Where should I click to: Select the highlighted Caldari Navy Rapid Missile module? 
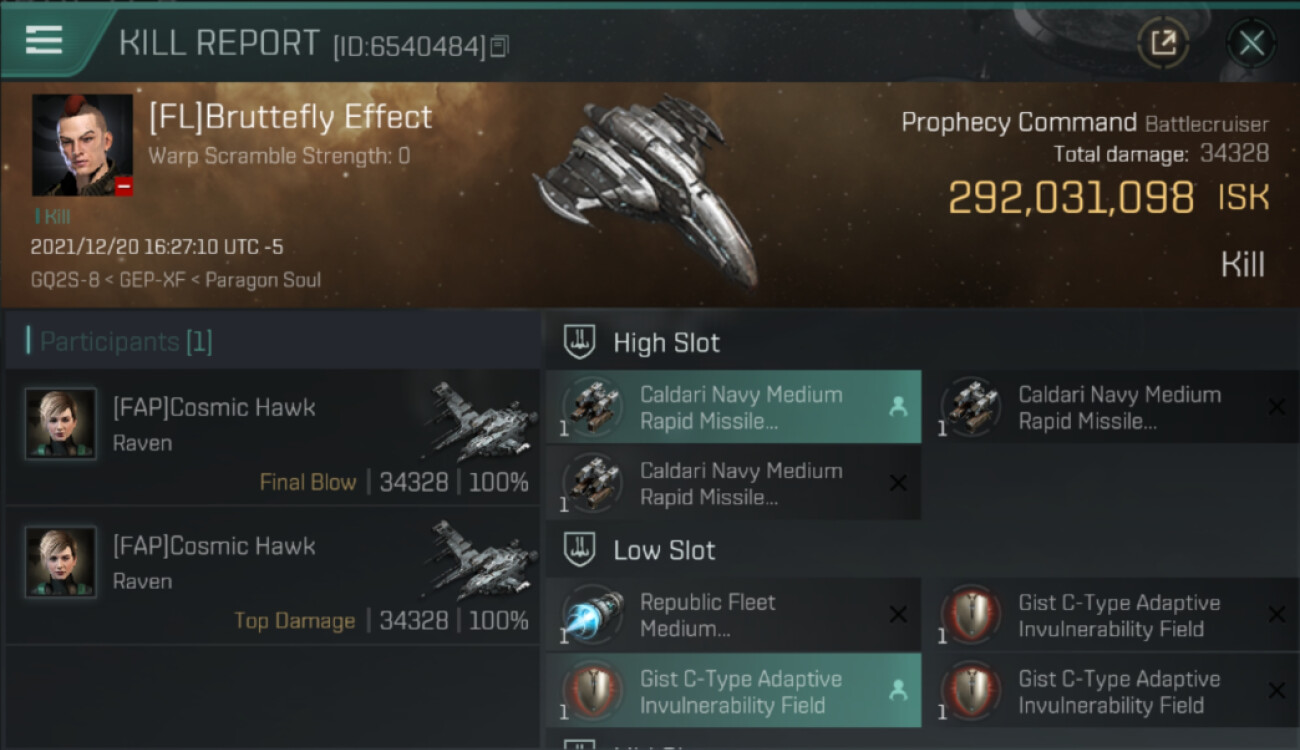click(x=733, y=407)
